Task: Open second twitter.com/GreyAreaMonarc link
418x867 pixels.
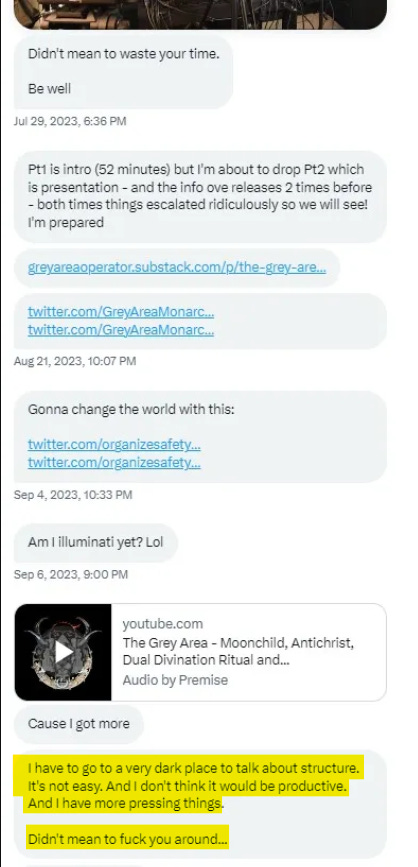Action: 121,330
